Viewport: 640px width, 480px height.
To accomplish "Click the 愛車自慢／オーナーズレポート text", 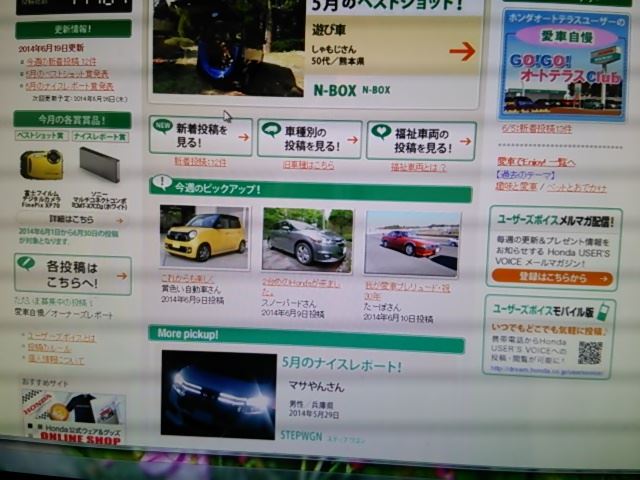I will pyautogui.click(x=63, y=314).
